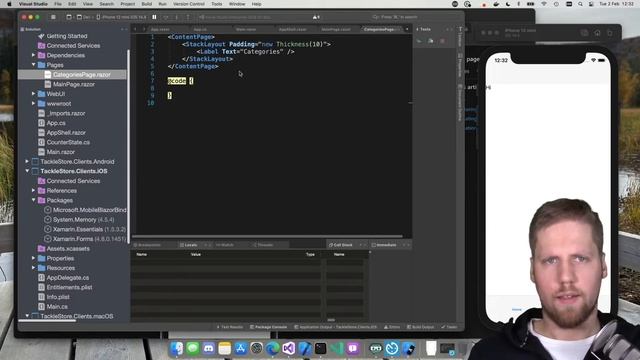Expand the wwwroot folder
Screen dimensions: 640x360
[x=33, y=104]
